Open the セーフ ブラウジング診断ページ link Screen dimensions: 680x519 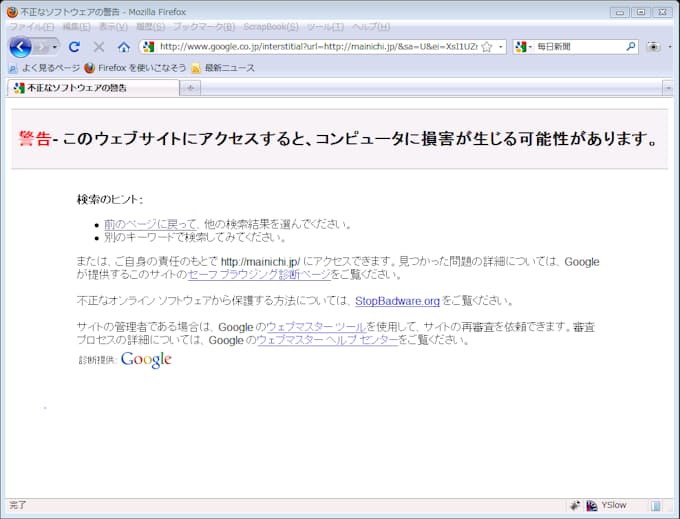click(x=258, y=274)
